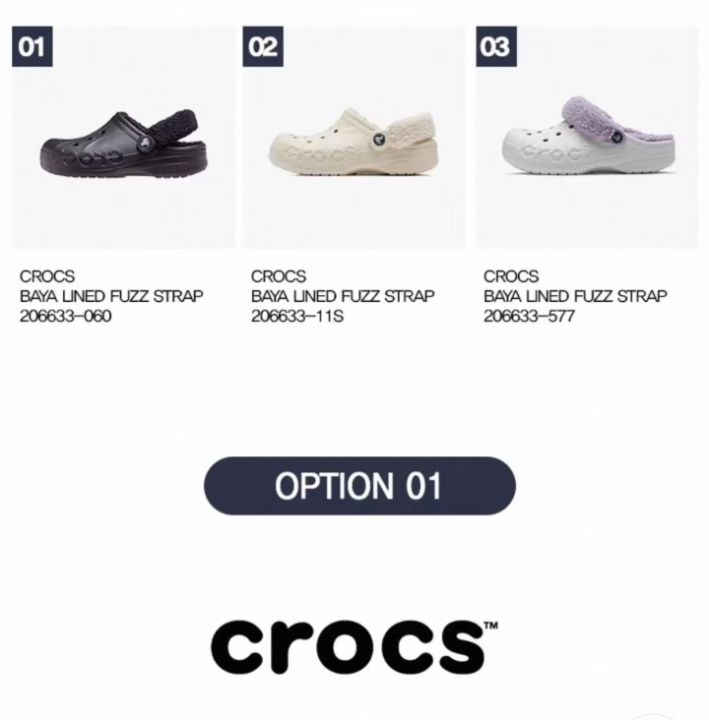This screenshot has height=720, width=709.
Task: Click second BAYA LINED FUZZ STRAP title
Action: (343, 297)
